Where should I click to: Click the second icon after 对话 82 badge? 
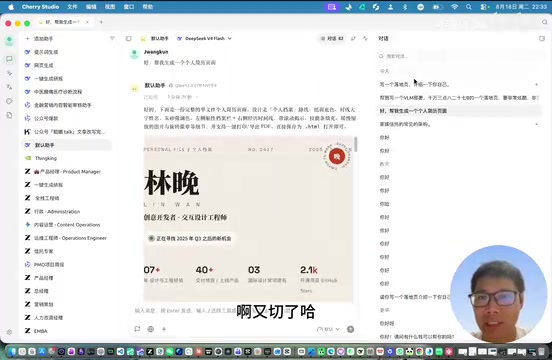365,38
